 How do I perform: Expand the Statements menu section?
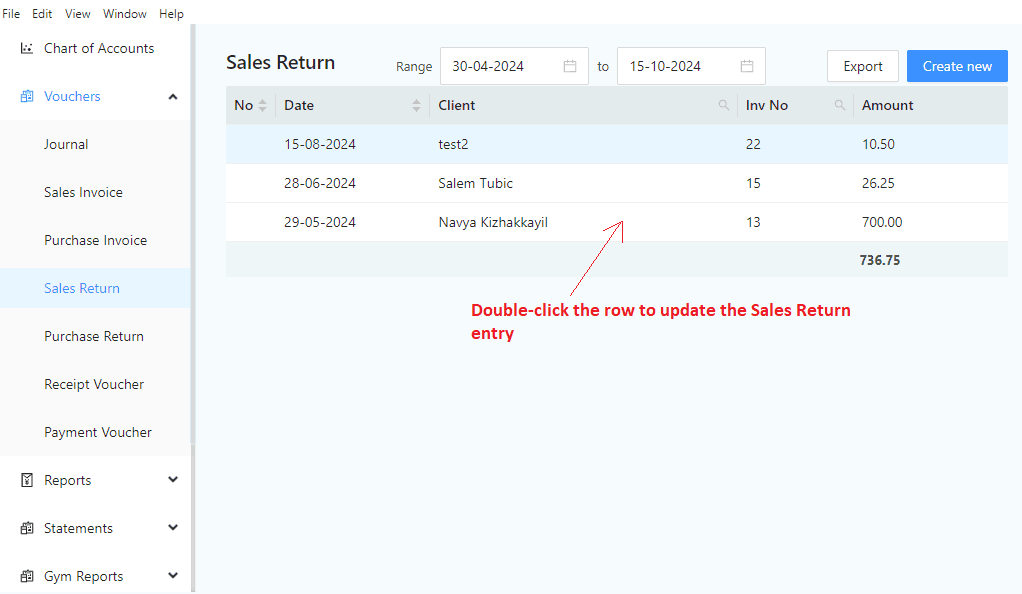pyautogui.click(x=173, y=527)
